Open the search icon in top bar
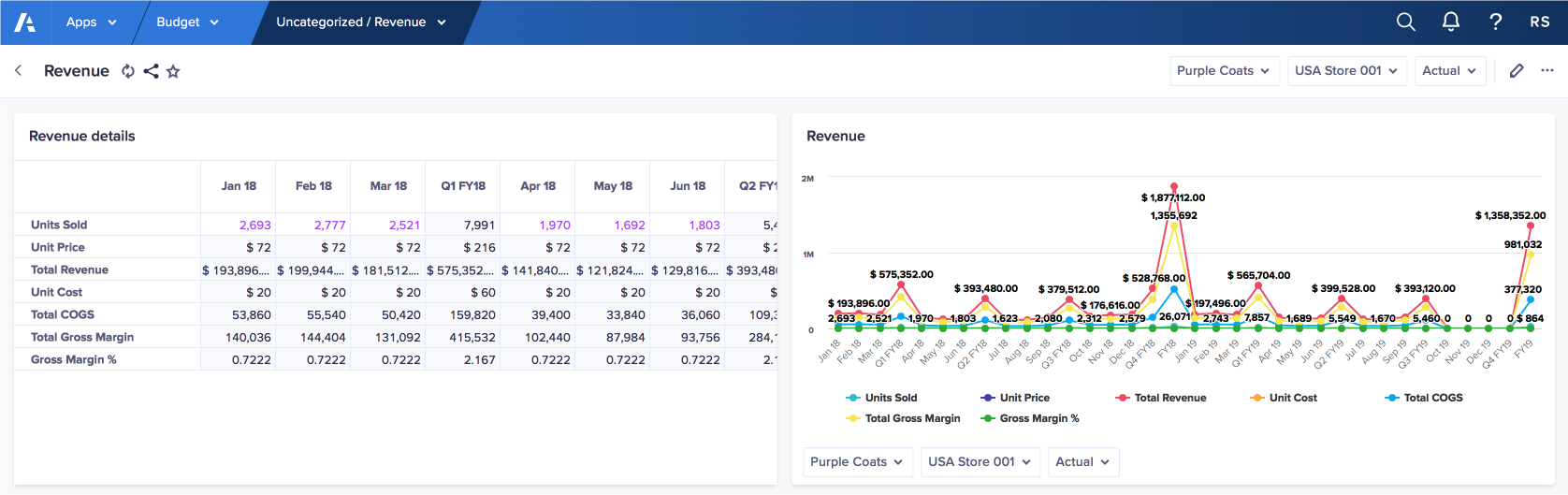The width and height of the screenshot is (1568, 495). click(1405, 22)
